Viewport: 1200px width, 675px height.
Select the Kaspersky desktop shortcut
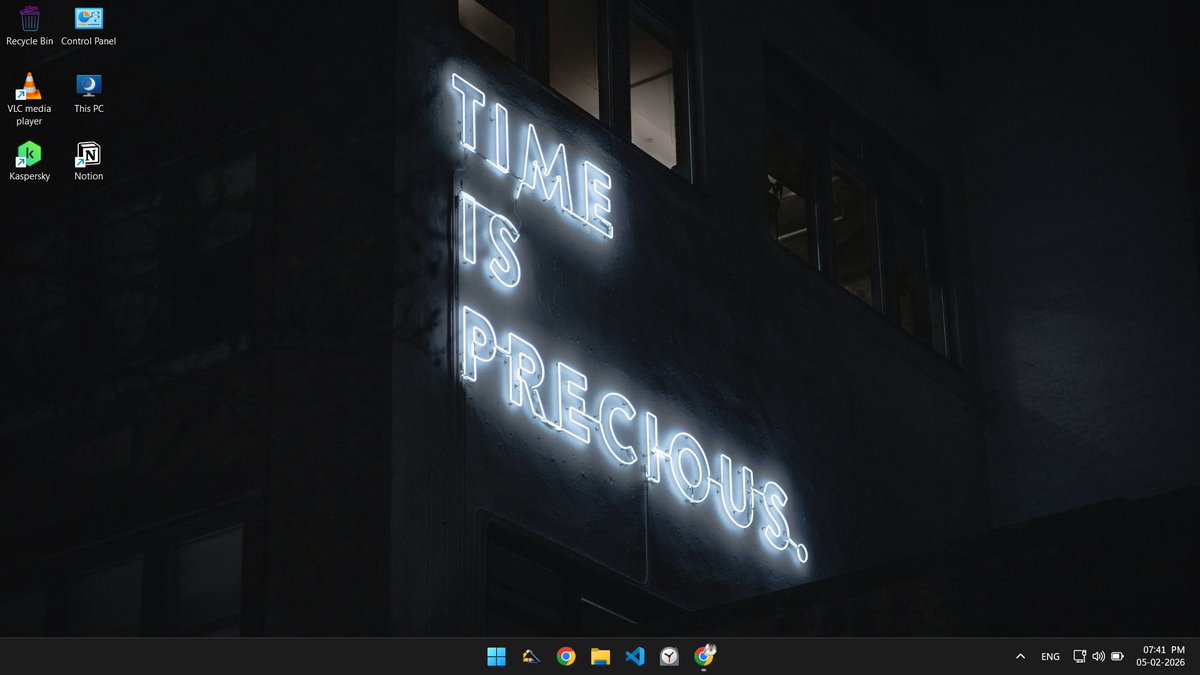pos(29,160)
